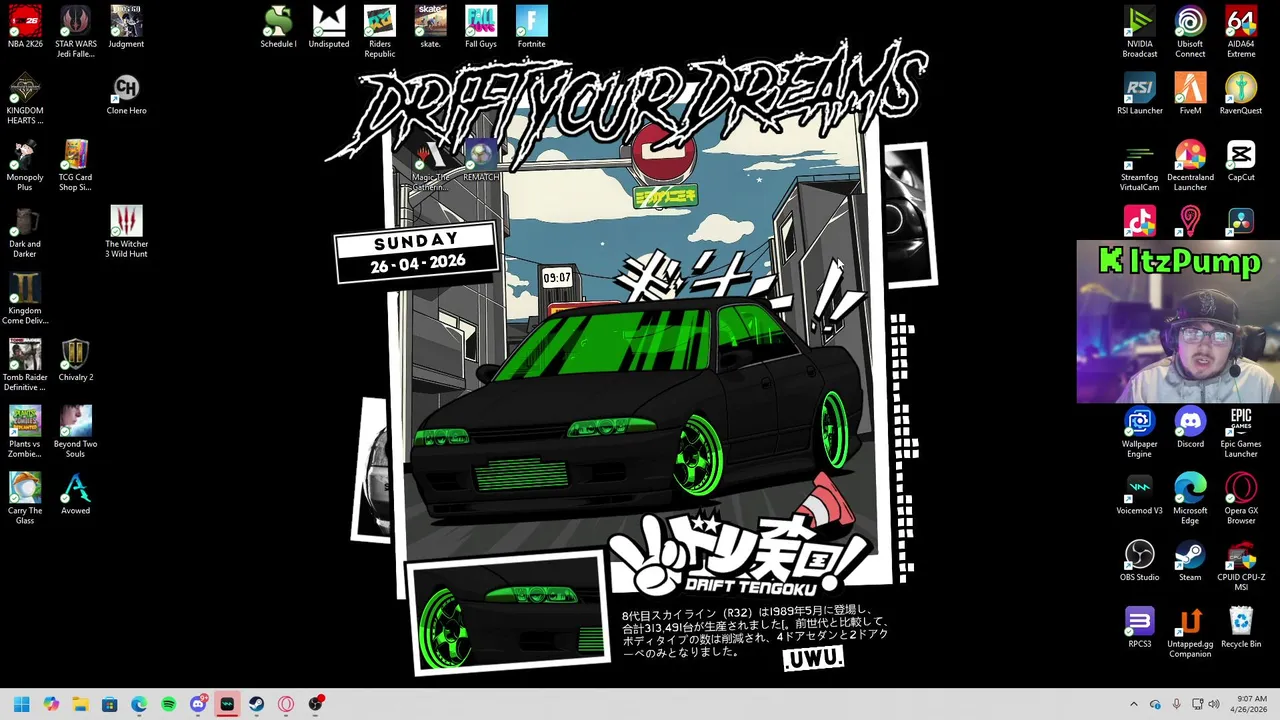Select the Undisputed game shortcut
This screenshot has height=720, width=1280.
(x=329, y=27)
